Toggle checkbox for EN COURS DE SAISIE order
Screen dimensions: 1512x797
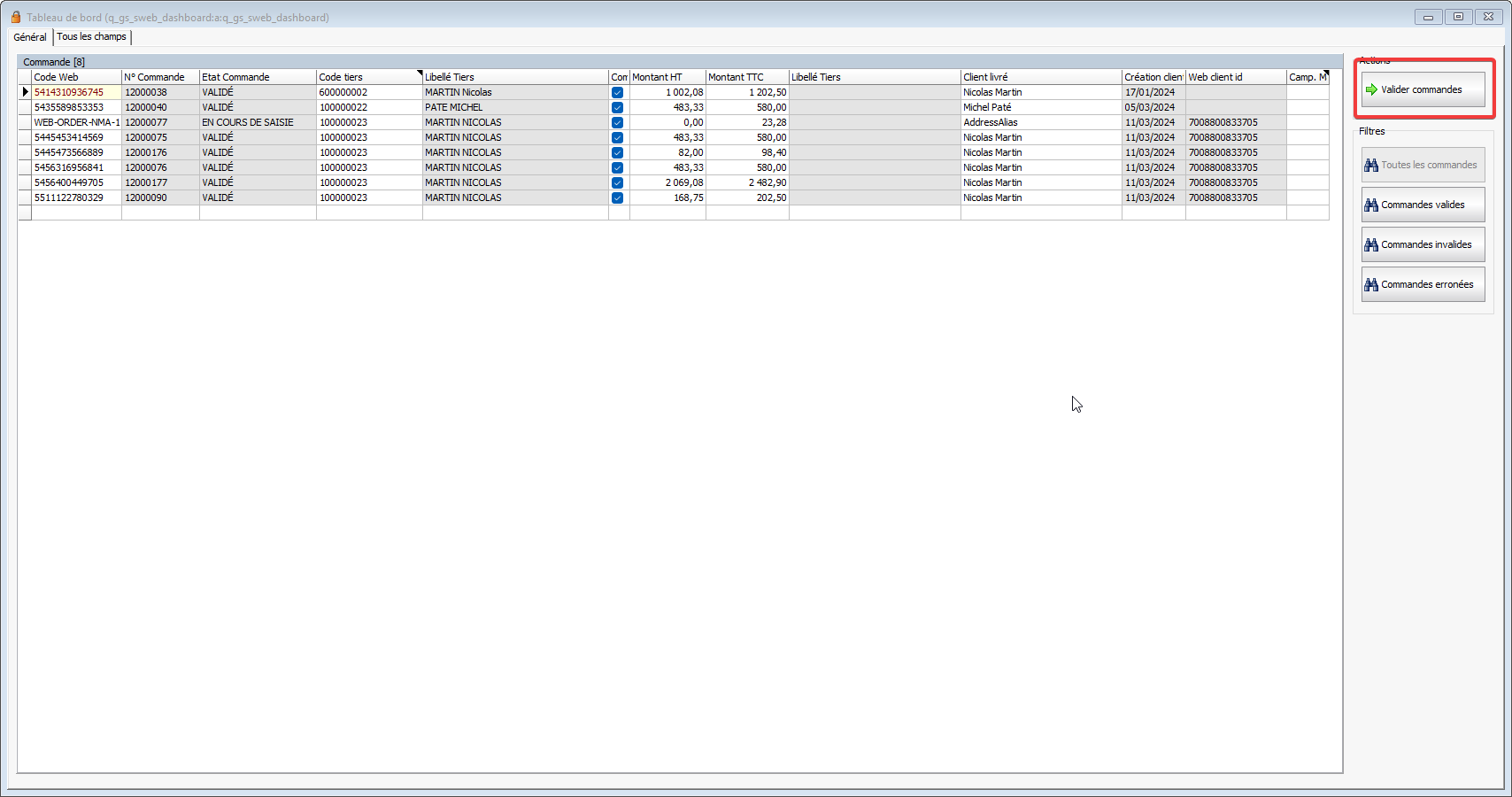(x=617, y=122)
